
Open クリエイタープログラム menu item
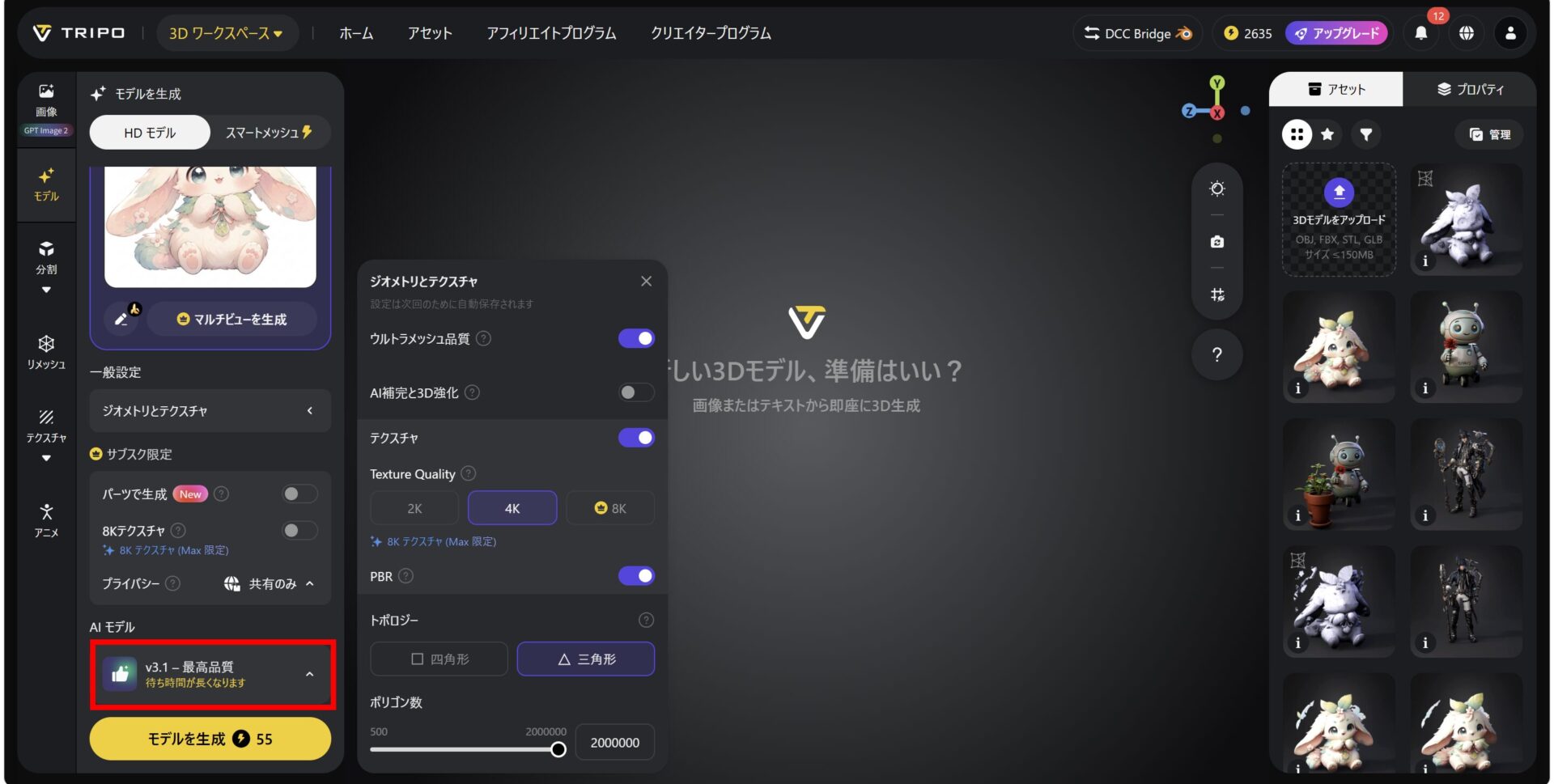pos(711,33)
